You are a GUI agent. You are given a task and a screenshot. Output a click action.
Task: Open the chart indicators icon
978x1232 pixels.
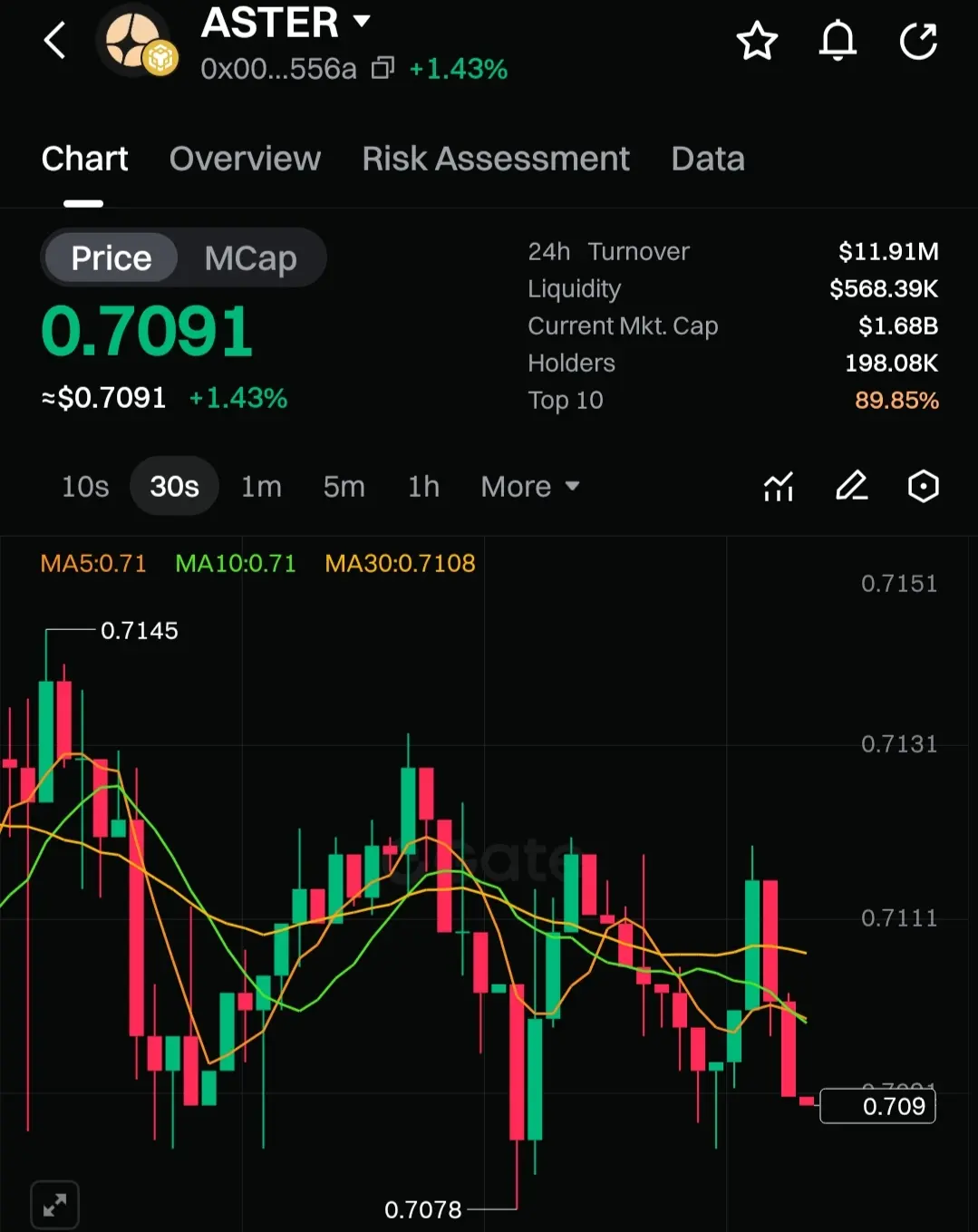tap(779, 487)
